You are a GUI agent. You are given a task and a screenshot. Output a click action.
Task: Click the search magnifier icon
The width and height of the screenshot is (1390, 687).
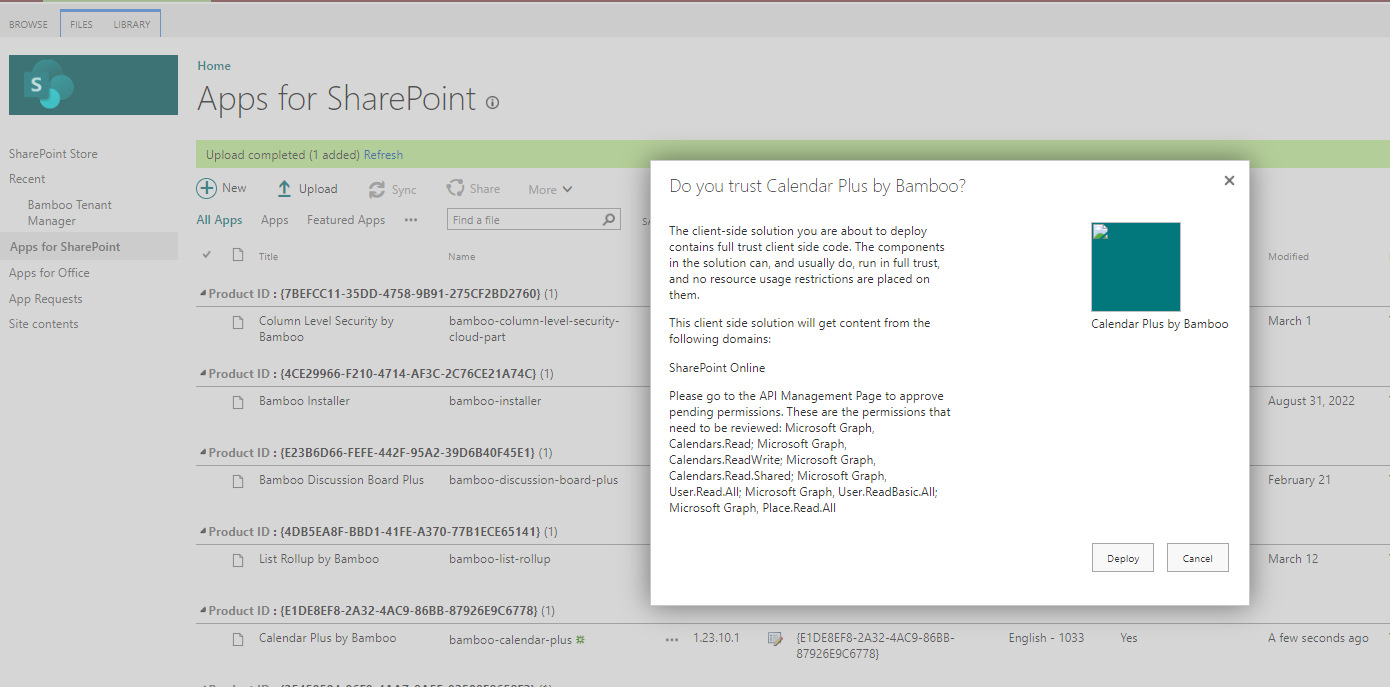coord(609,220)
